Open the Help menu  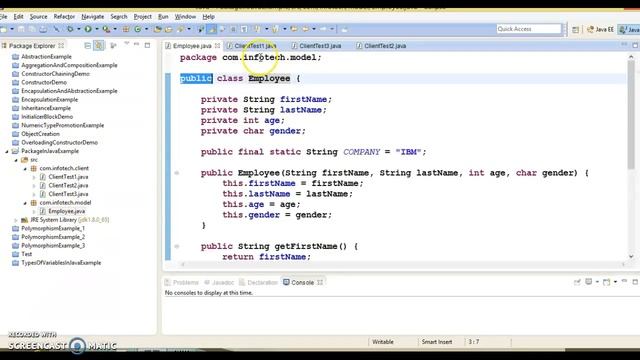pos(208,17)
